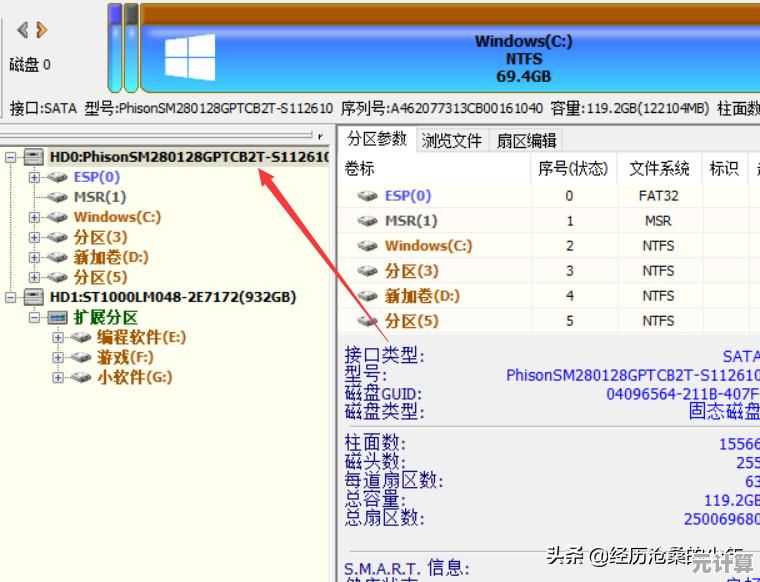Click the next disk right arrow
The width and height of the screenshot is (760, 582).
click(x=42, y=30)
